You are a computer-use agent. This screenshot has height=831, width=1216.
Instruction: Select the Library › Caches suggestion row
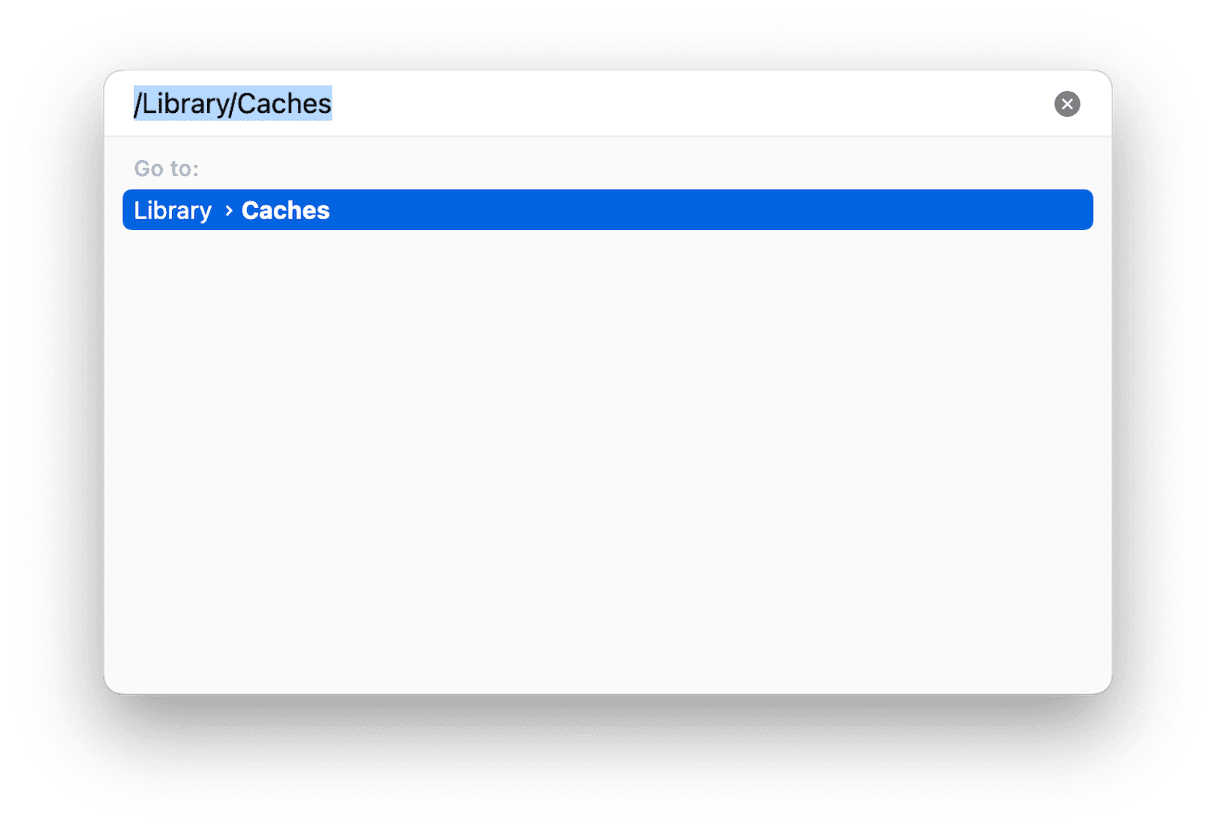pos(608,210)
